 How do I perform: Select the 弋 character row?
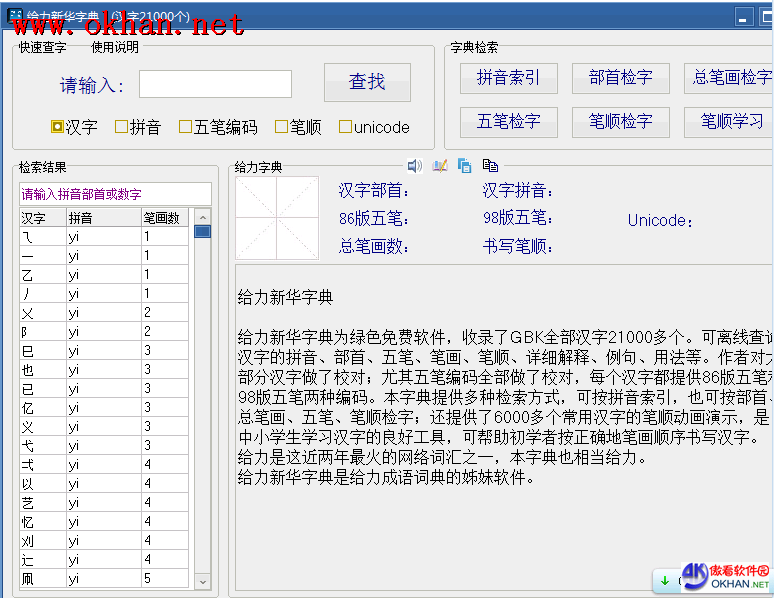click(x=104, y=445)
